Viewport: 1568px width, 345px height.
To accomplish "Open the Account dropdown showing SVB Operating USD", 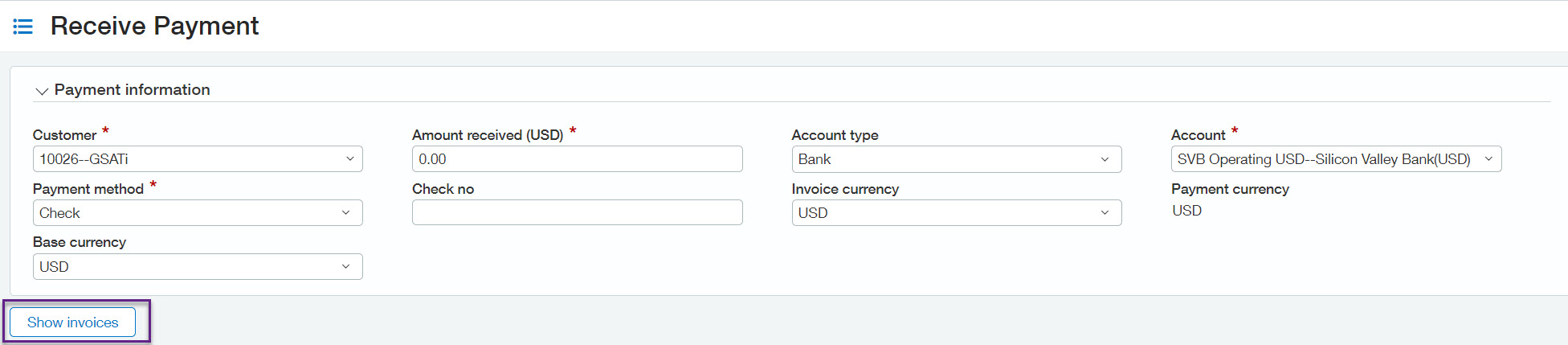I will [x=1335, y=159].
